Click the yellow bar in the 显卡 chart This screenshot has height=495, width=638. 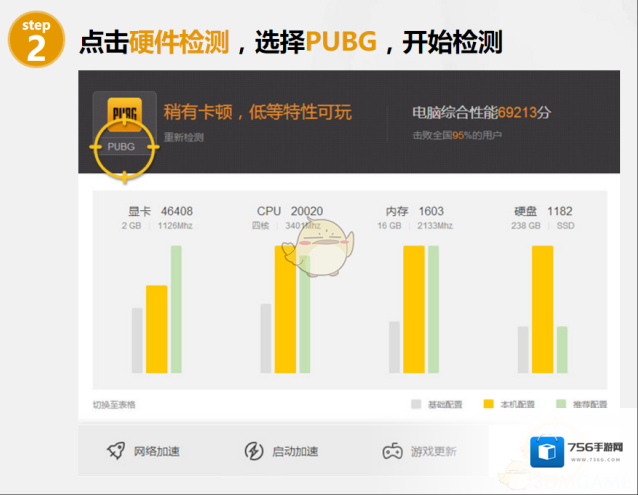pyautogui.click(x=157, y=329)
